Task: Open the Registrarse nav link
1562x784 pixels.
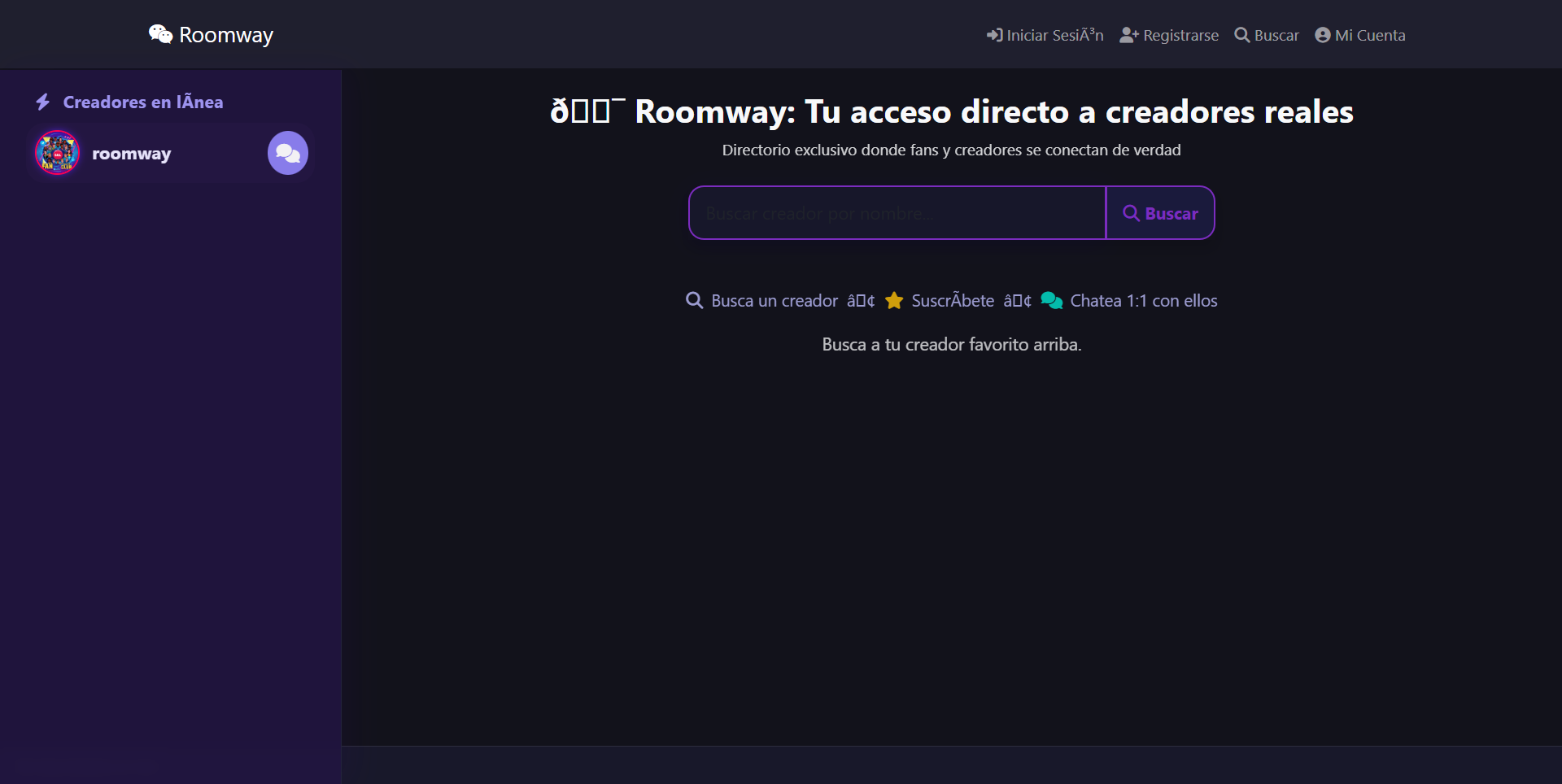Action: point(1169,35)
